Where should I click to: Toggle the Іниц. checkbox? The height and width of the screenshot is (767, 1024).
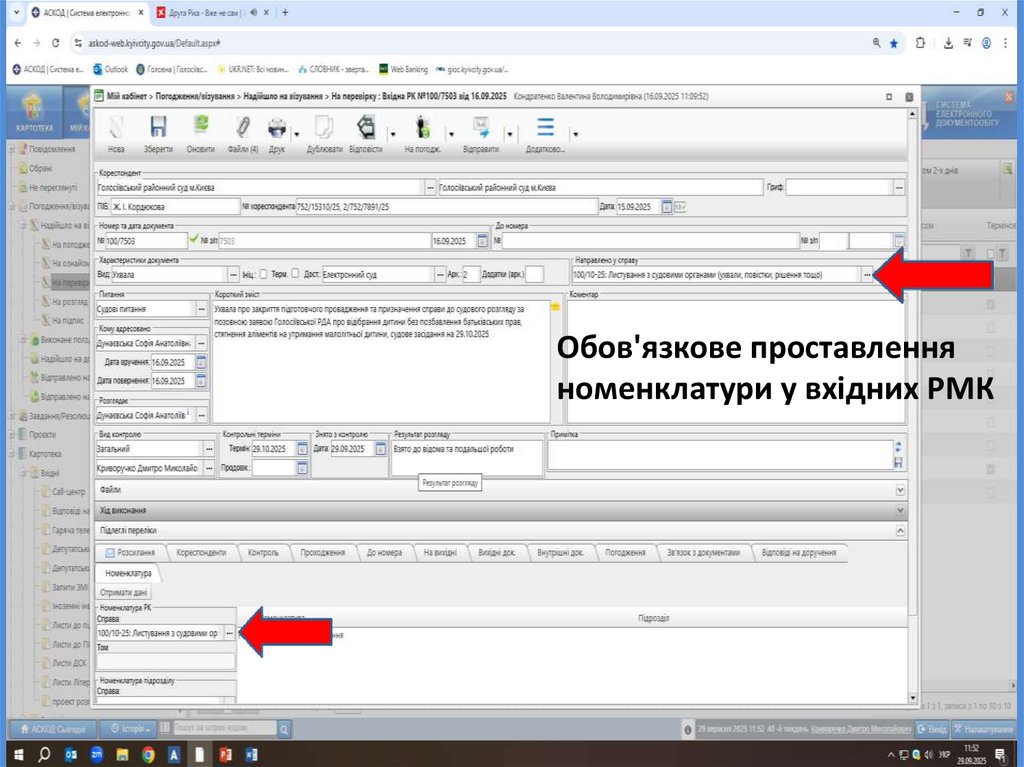tap(263, 274)
